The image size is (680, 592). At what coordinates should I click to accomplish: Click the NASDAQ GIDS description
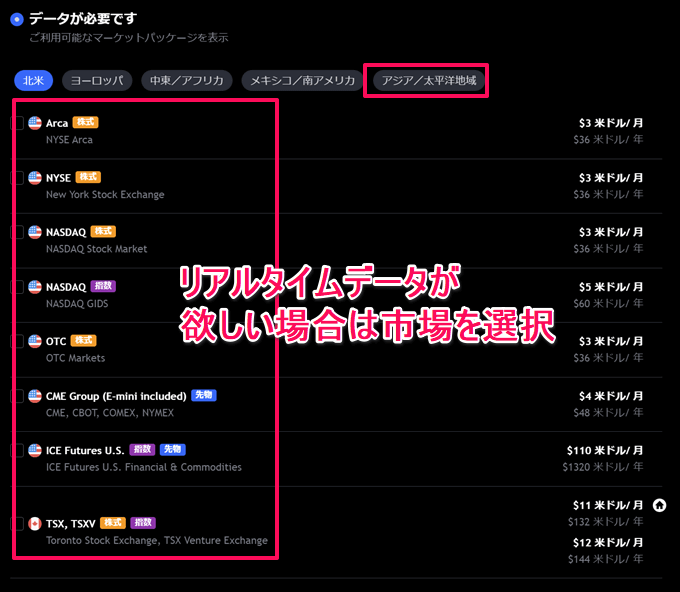point(77,304)
